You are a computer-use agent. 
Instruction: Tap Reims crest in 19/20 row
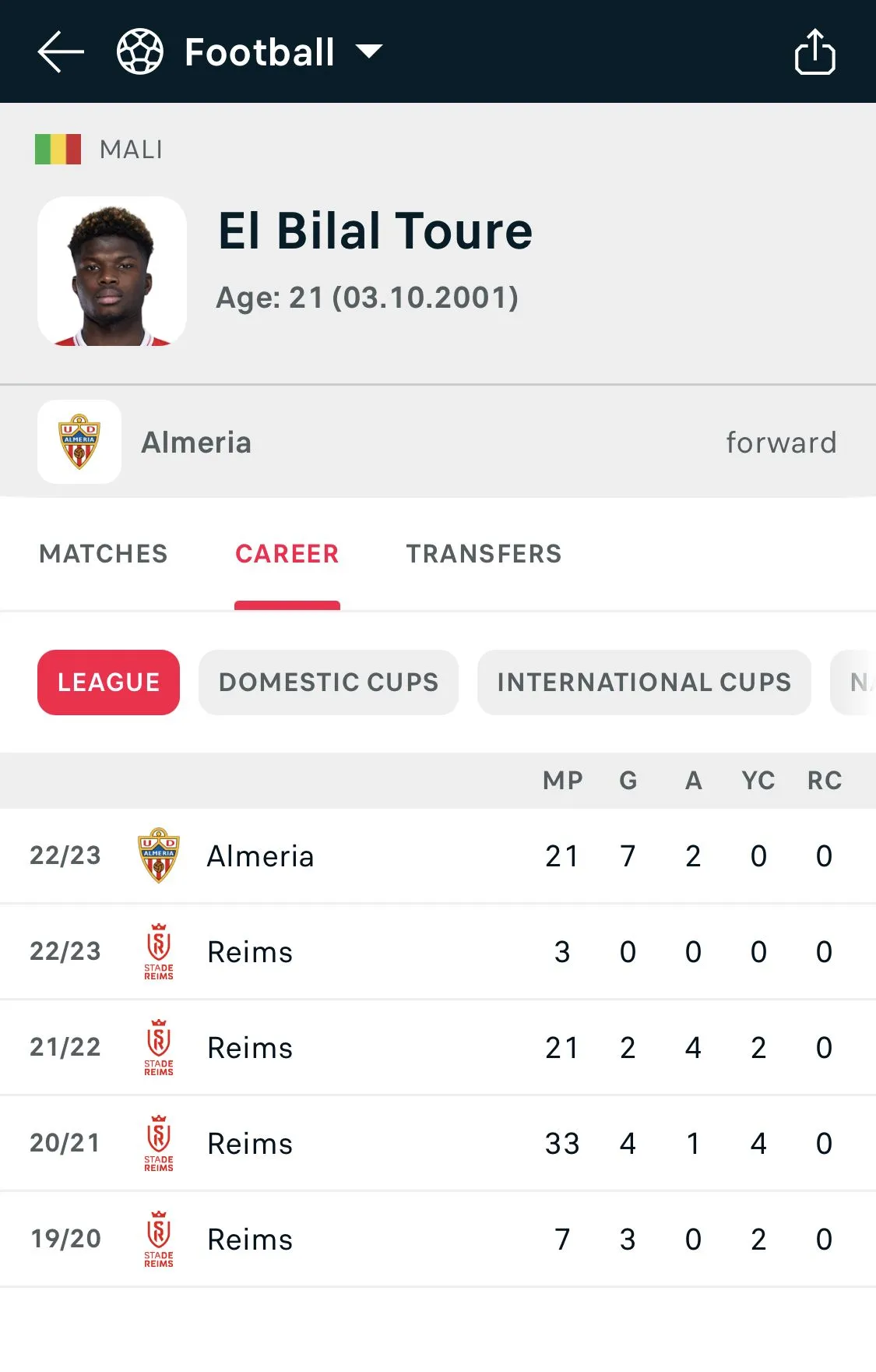point(159,1239)
